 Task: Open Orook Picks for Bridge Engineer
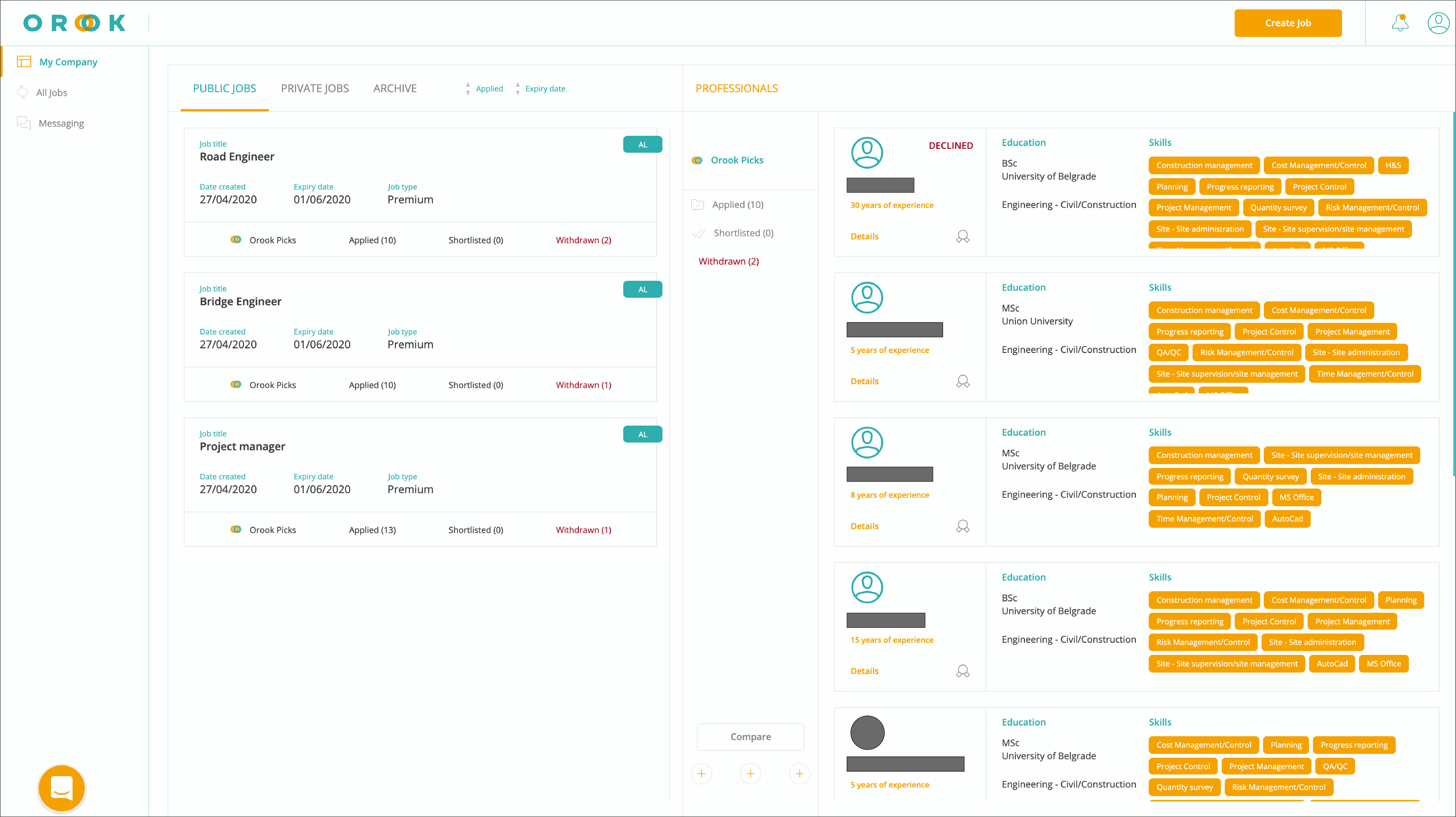tap(263, 385)
